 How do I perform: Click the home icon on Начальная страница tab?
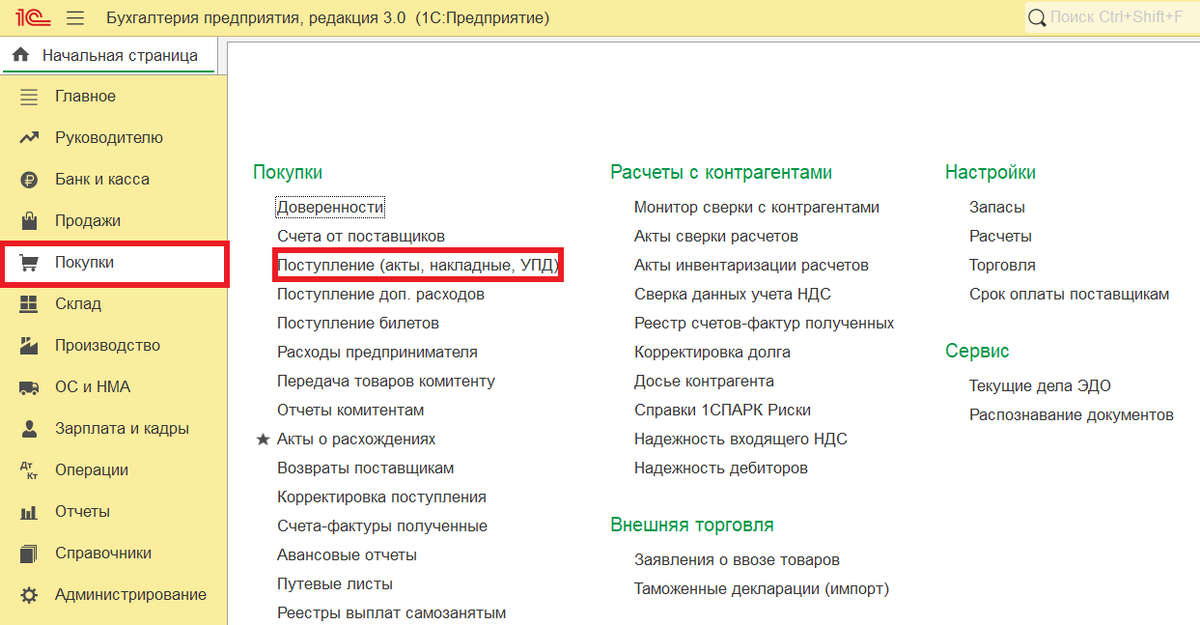click(x=20, y=56)
